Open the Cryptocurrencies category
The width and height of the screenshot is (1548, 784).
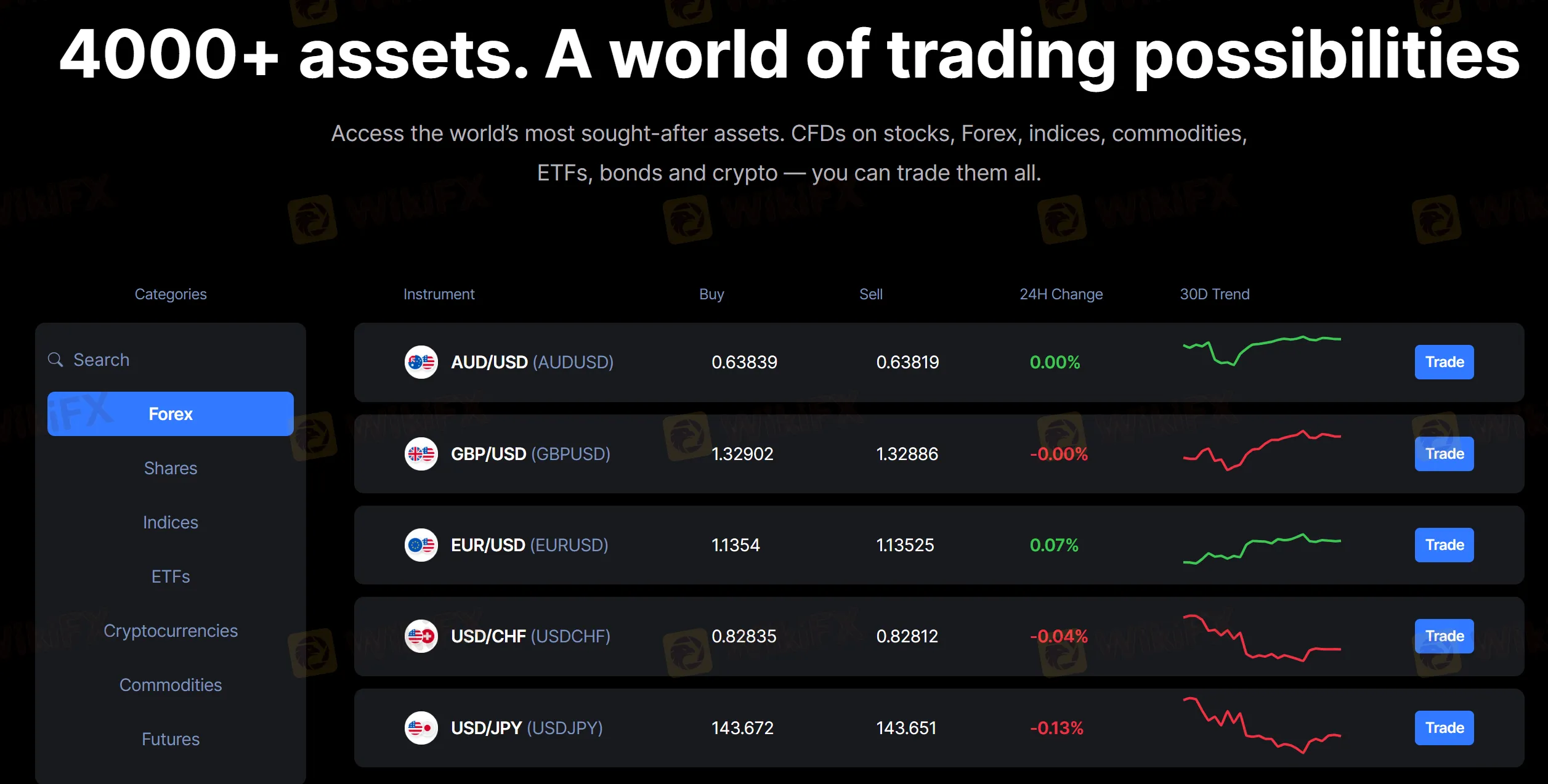click(x=171, y=631)
